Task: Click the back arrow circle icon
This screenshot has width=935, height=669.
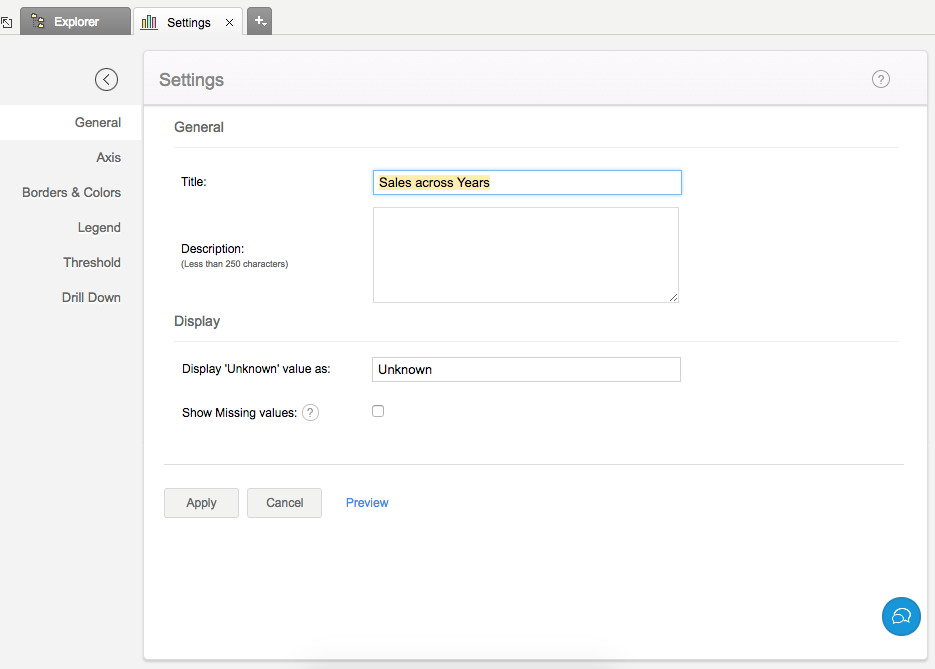Action: [x=106, y=80]
